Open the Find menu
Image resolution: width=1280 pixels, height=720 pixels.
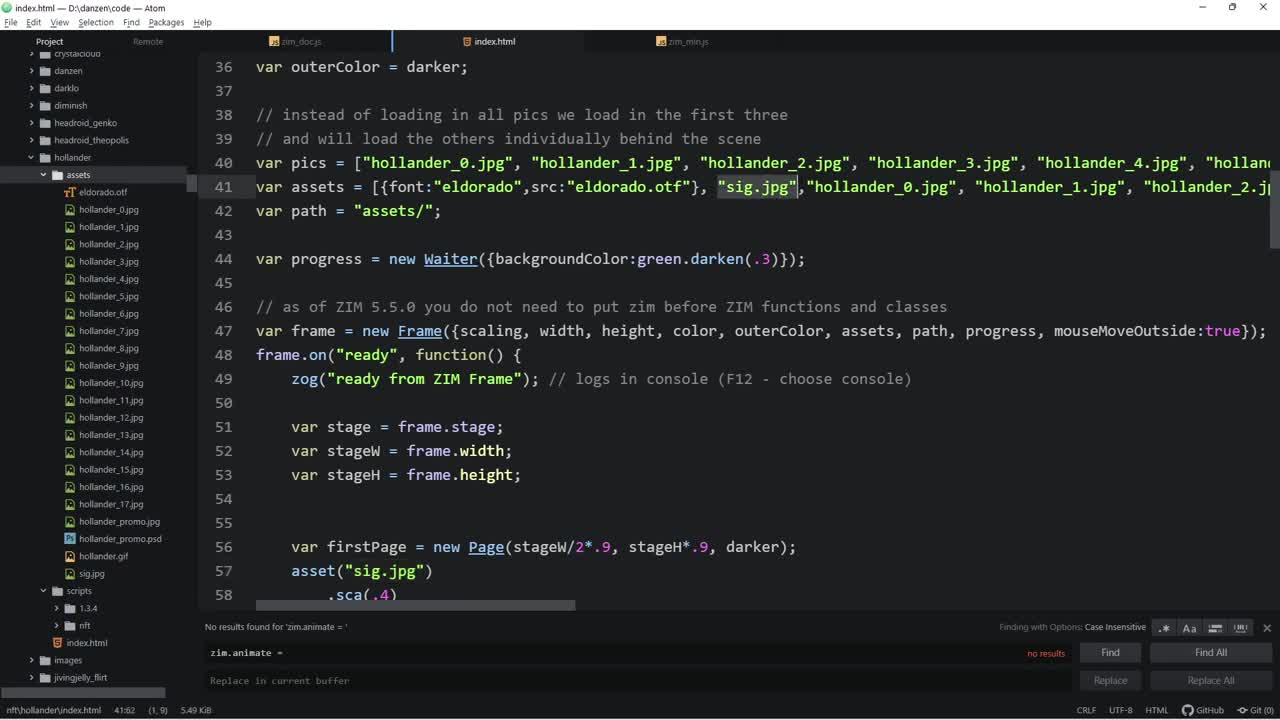tap(131, 22)
